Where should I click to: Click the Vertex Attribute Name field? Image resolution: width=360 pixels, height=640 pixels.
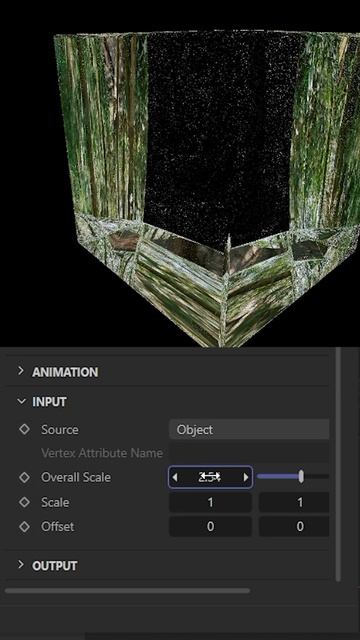pos(249,453)
